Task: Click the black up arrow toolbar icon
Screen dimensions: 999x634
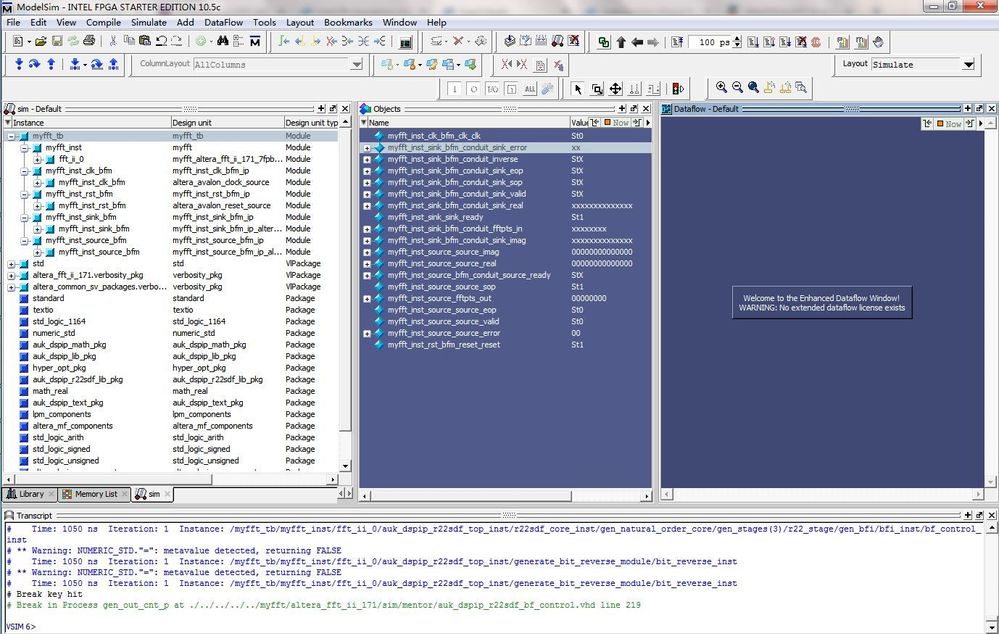Action: 621,43
